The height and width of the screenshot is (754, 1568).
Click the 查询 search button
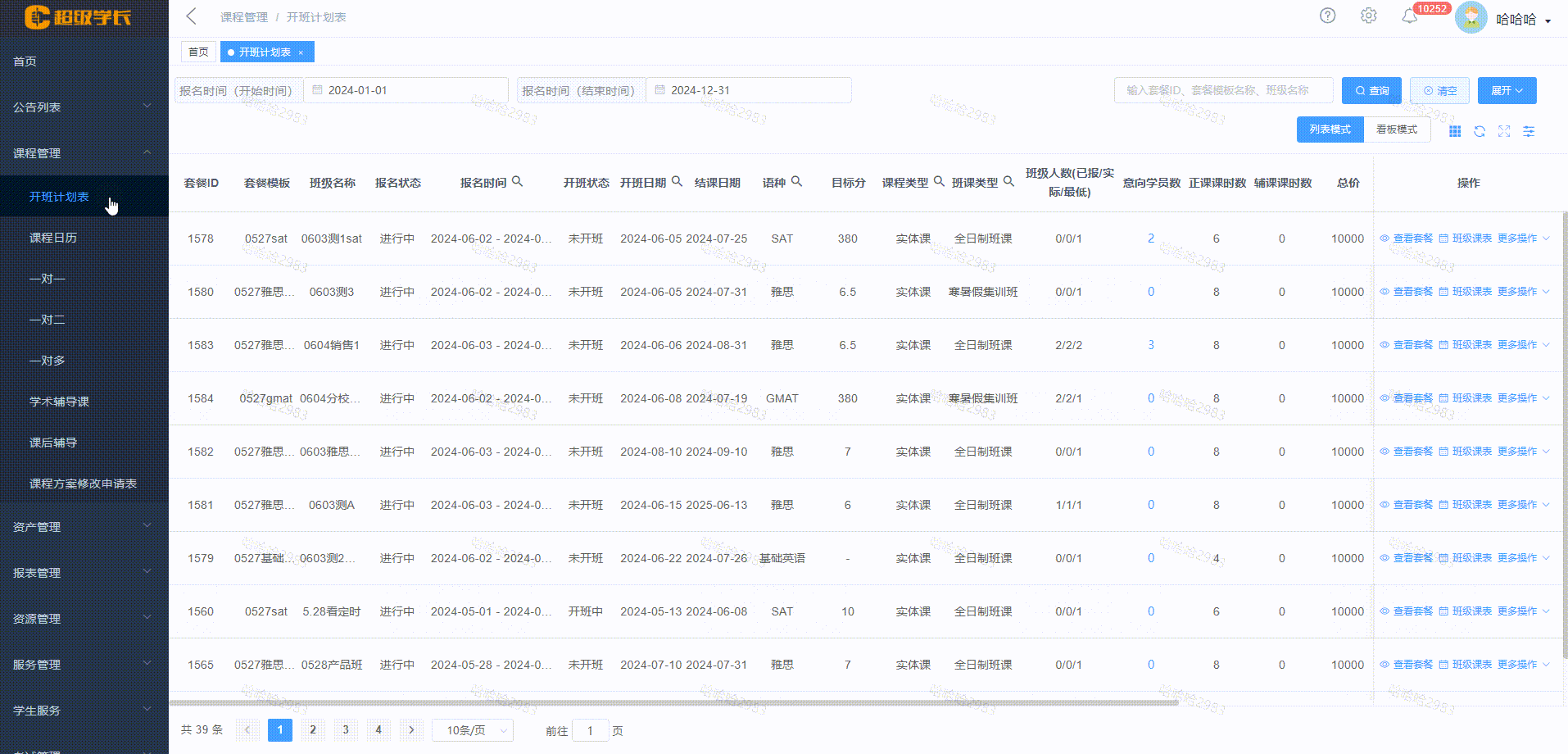[x=1371, y=90]
